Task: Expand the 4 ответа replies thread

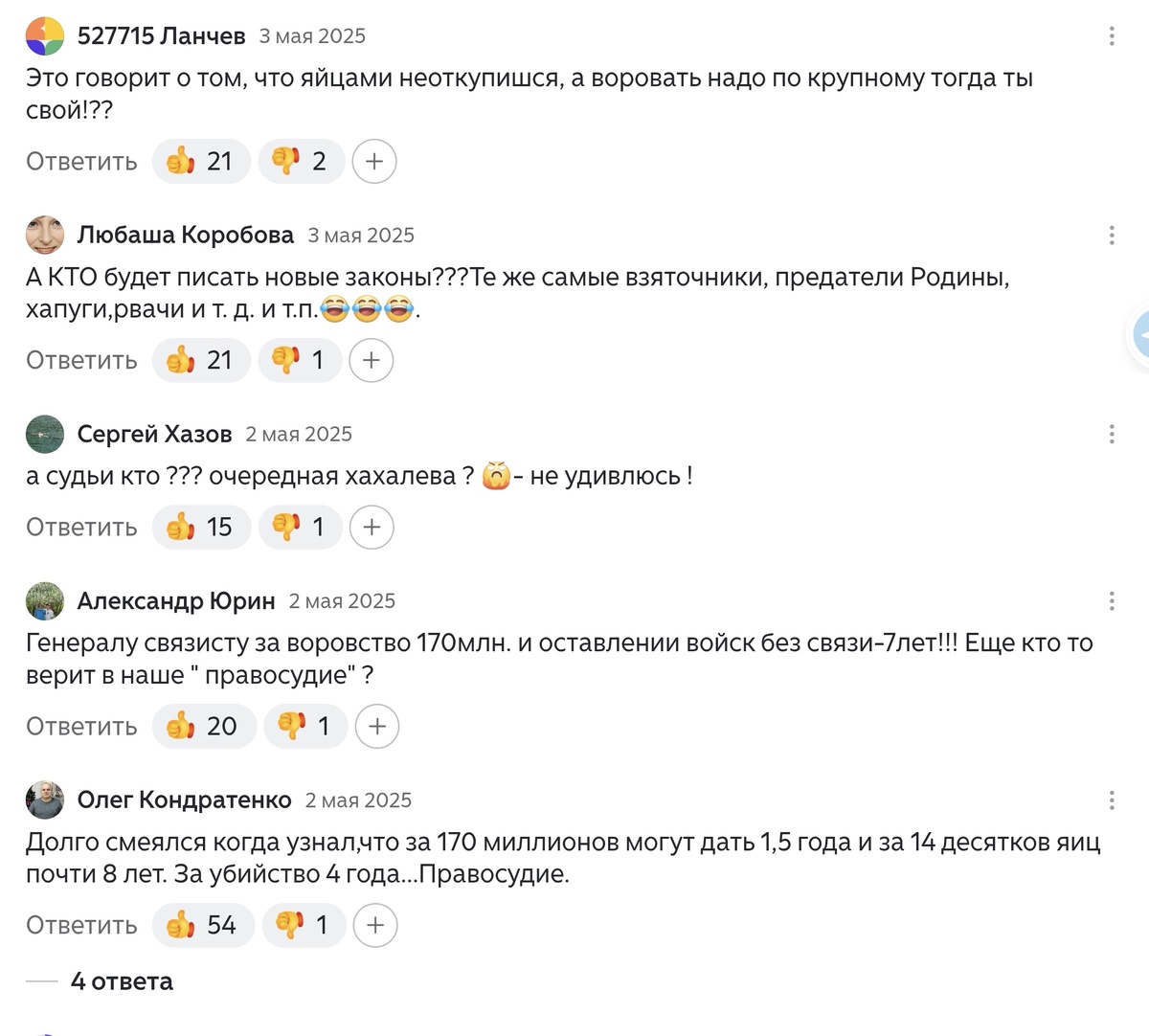Action: pyautogui.click(x=122, y=981)
